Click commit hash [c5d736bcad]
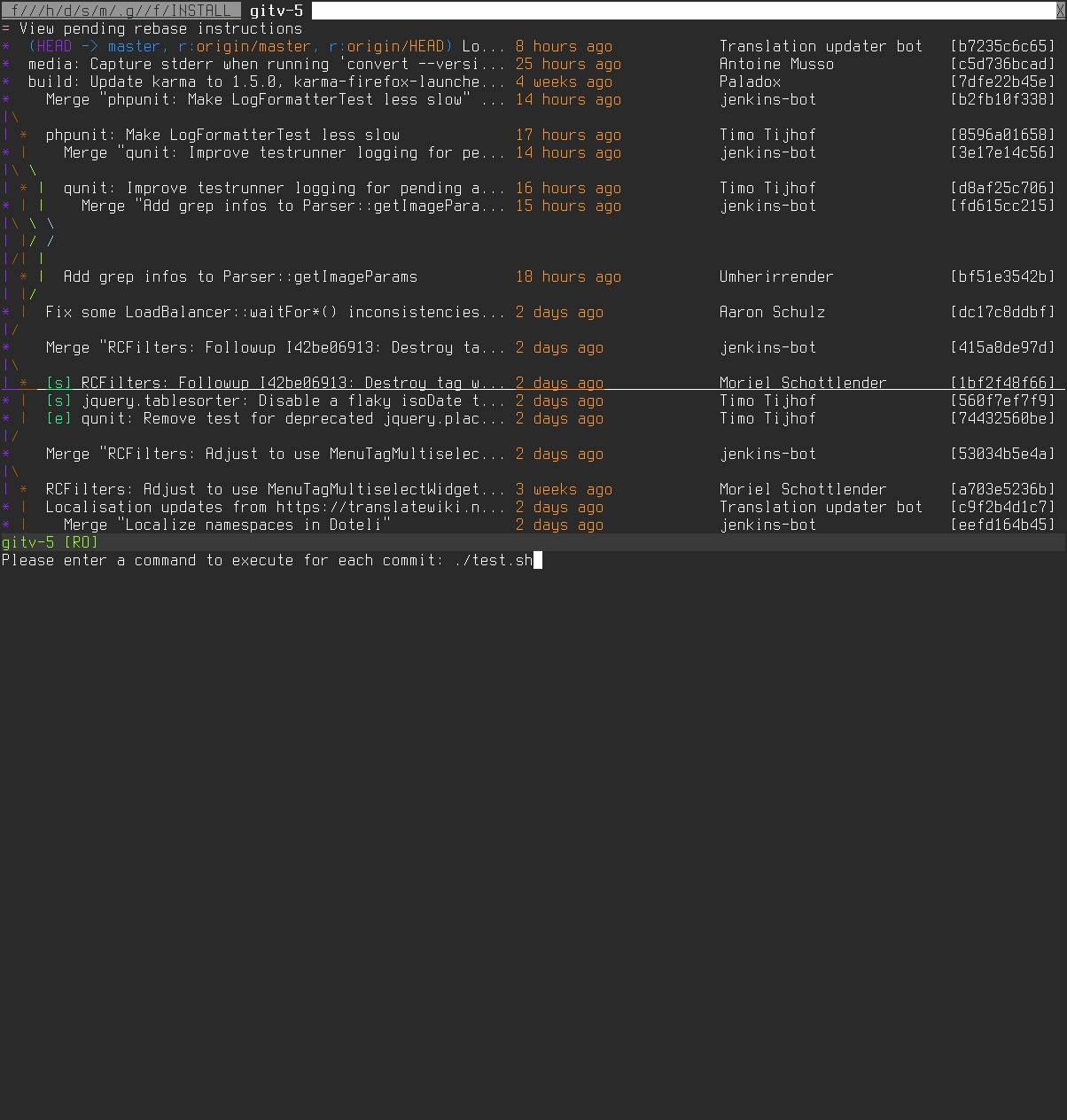 pyautogui.click(x=1003, y=64)
